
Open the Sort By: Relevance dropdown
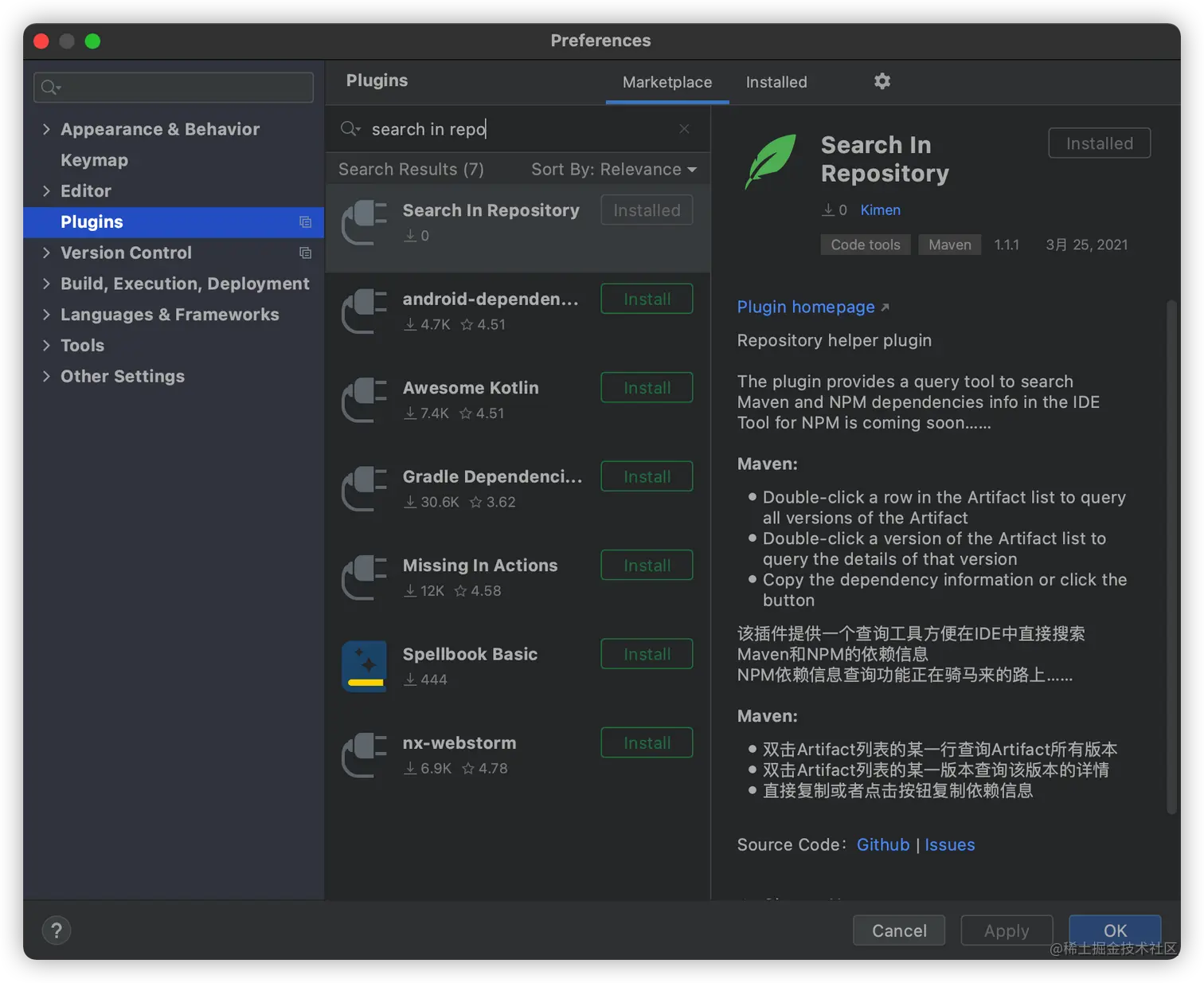(x=614, y=170)
